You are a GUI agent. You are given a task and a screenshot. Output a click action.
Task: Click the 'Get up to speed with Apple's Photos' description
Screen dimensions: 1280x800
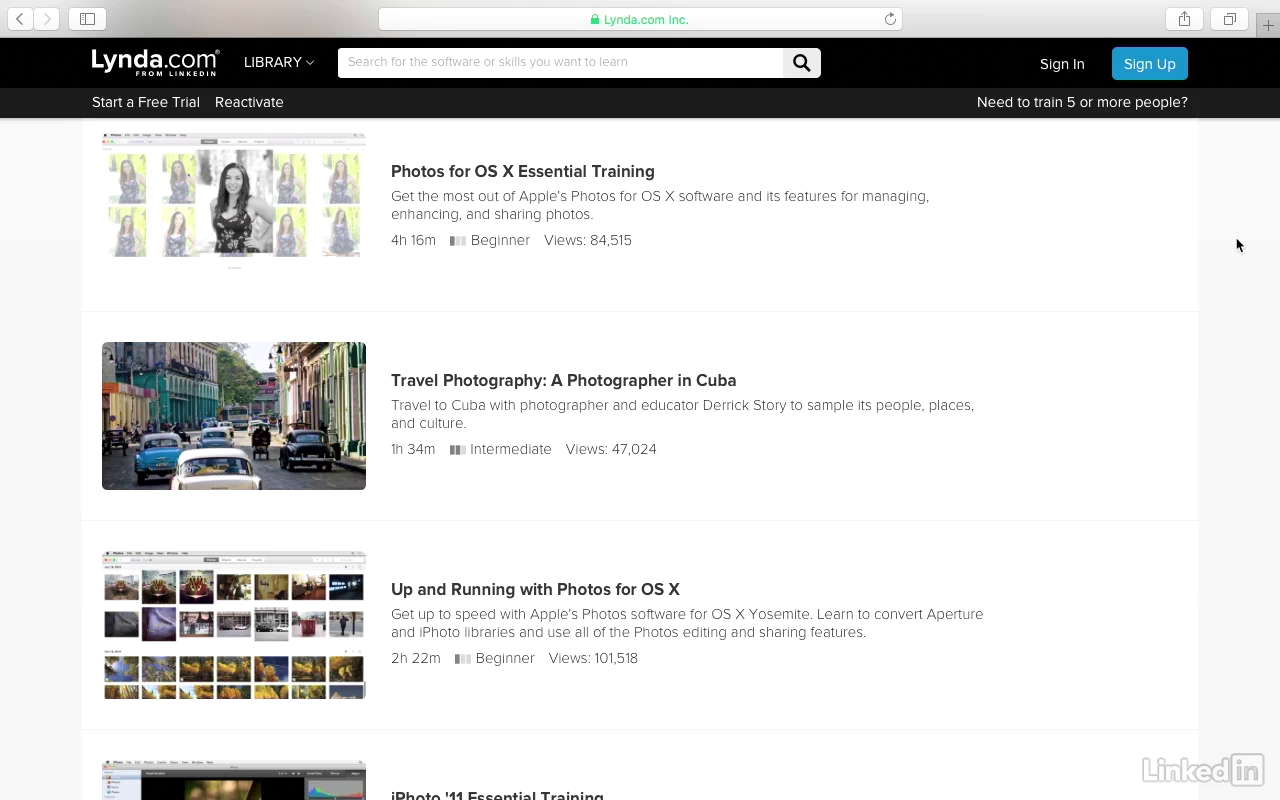click(687, 623)
